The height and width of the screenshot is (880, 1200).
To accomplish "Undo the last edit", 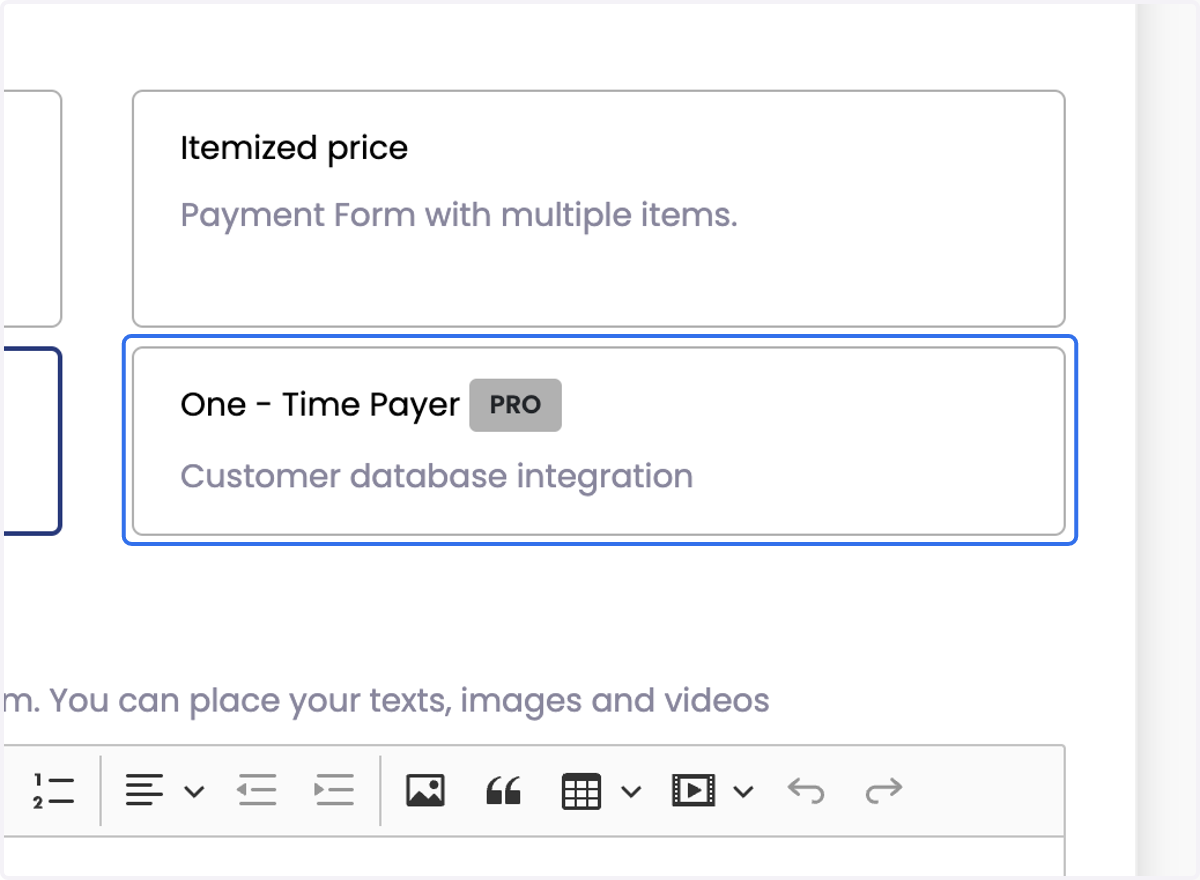I will point(806,790).
